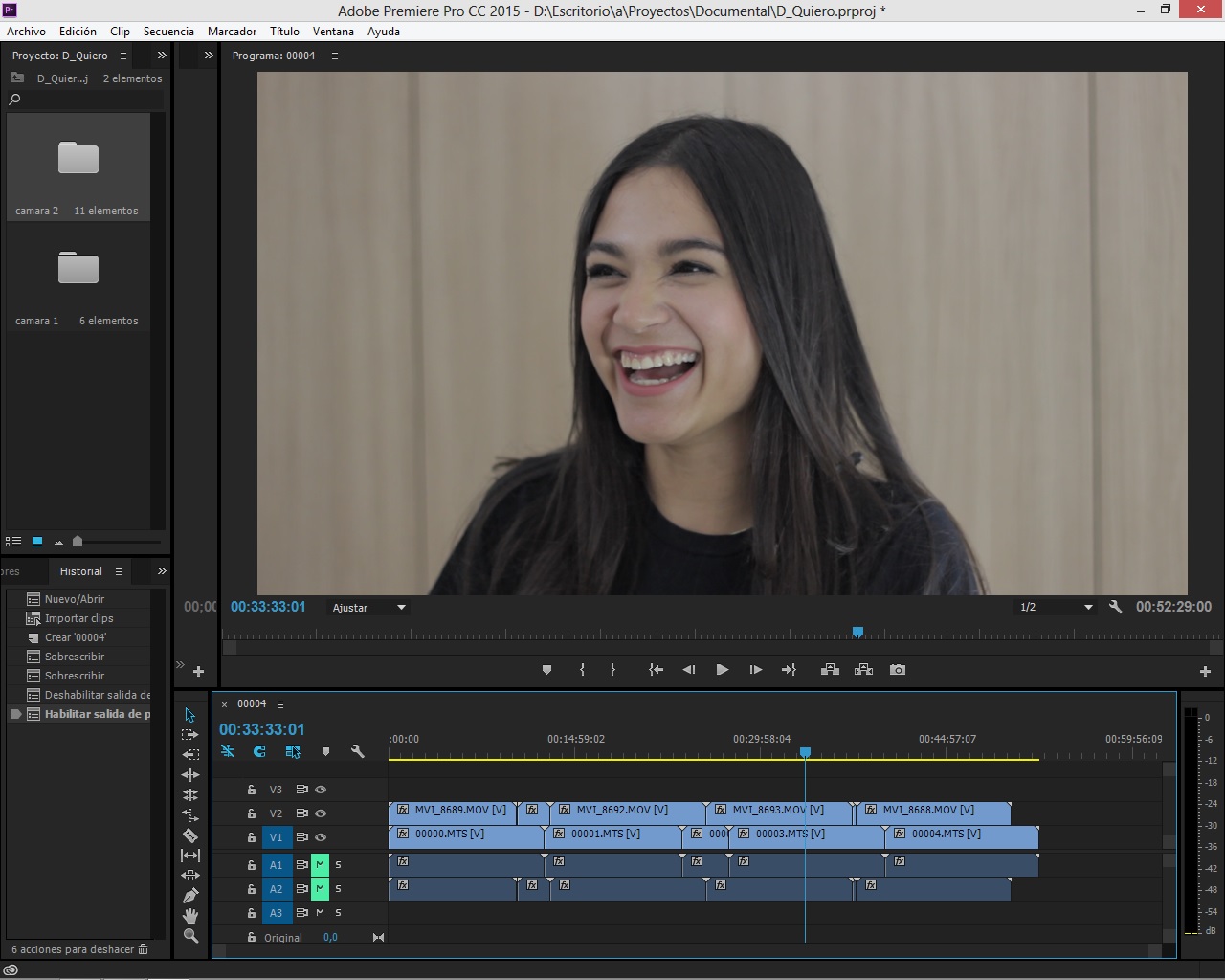This screenshot has width=1225, height=980.
Task: Select the Pen tool
Action: point(189,896)
